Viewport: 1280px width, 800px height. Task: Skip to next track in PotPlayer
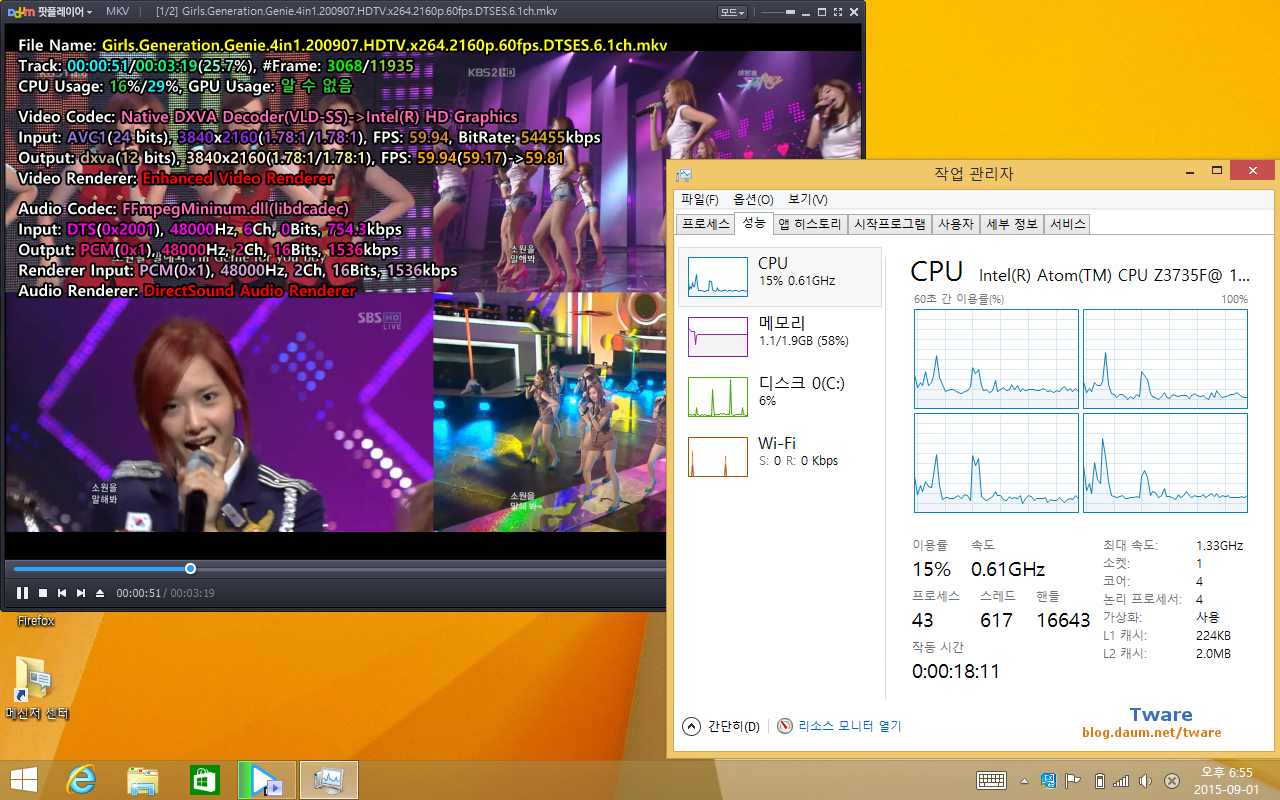81,593
